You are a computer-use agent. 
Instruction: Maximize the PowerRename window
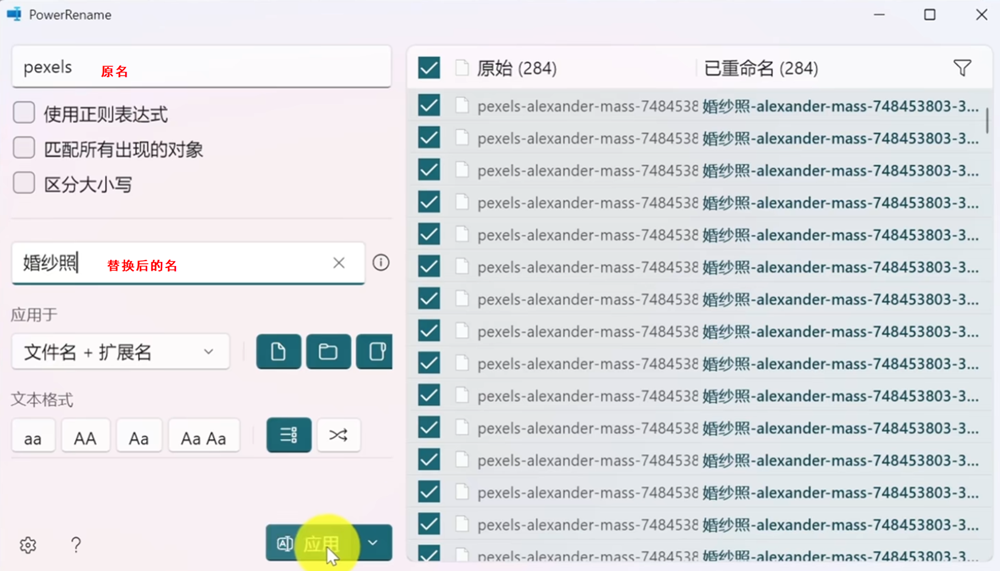coord(930,14)
